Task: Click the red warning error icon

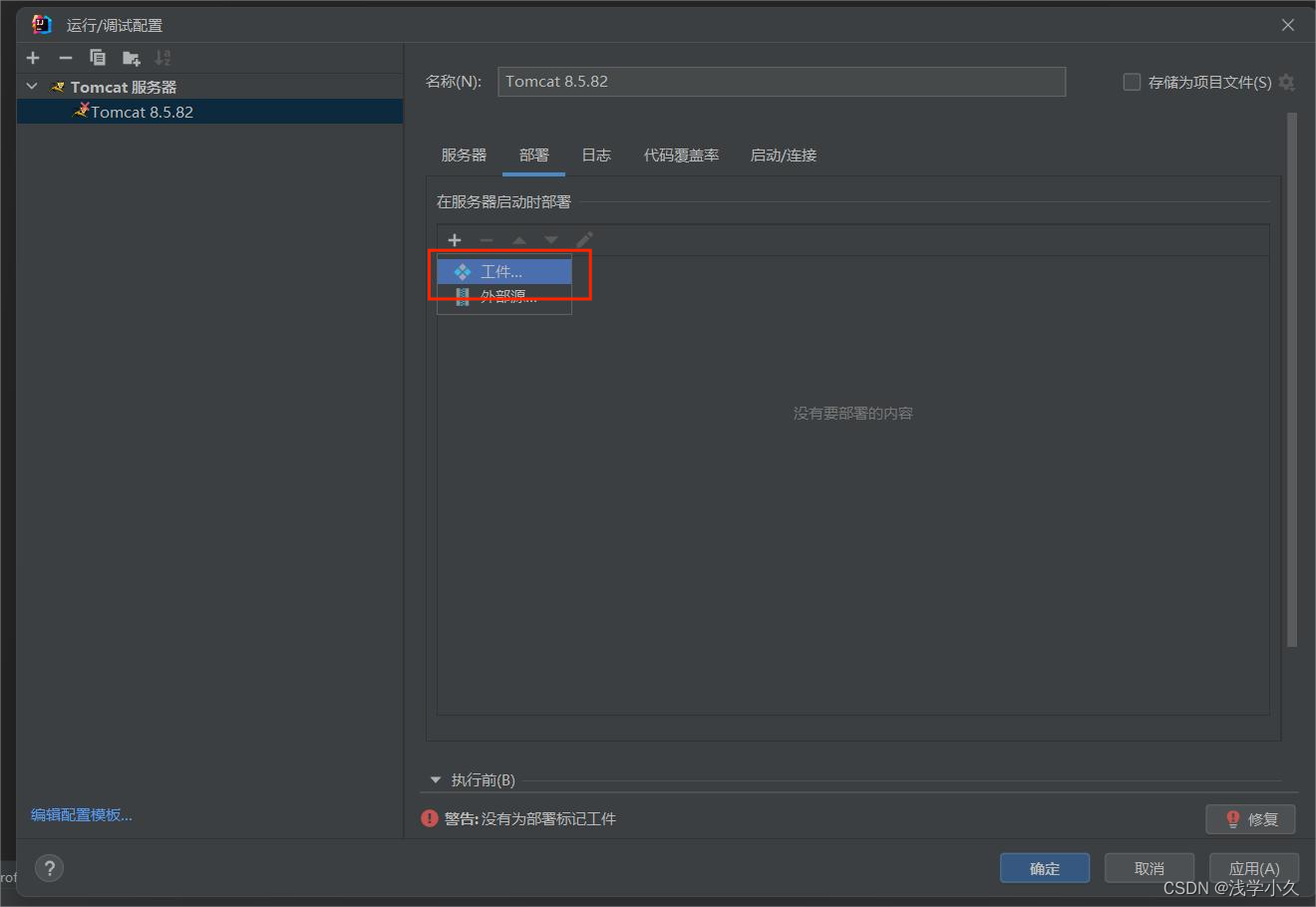Action: 430,818
